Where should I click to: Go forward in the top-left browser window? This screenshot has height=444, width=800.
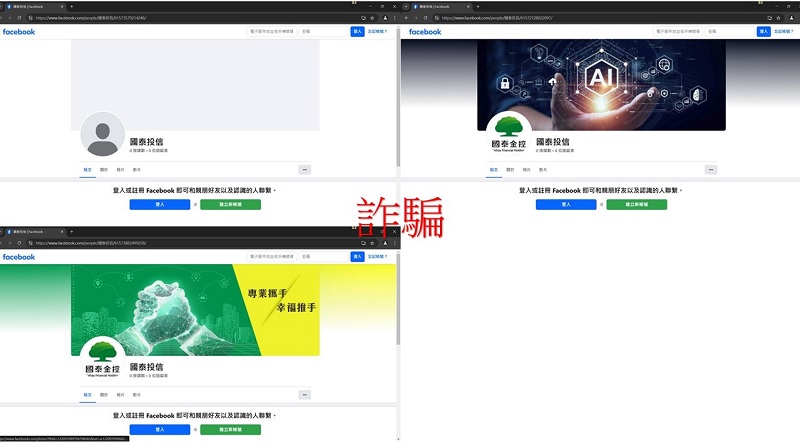click(x=10, y=18)
